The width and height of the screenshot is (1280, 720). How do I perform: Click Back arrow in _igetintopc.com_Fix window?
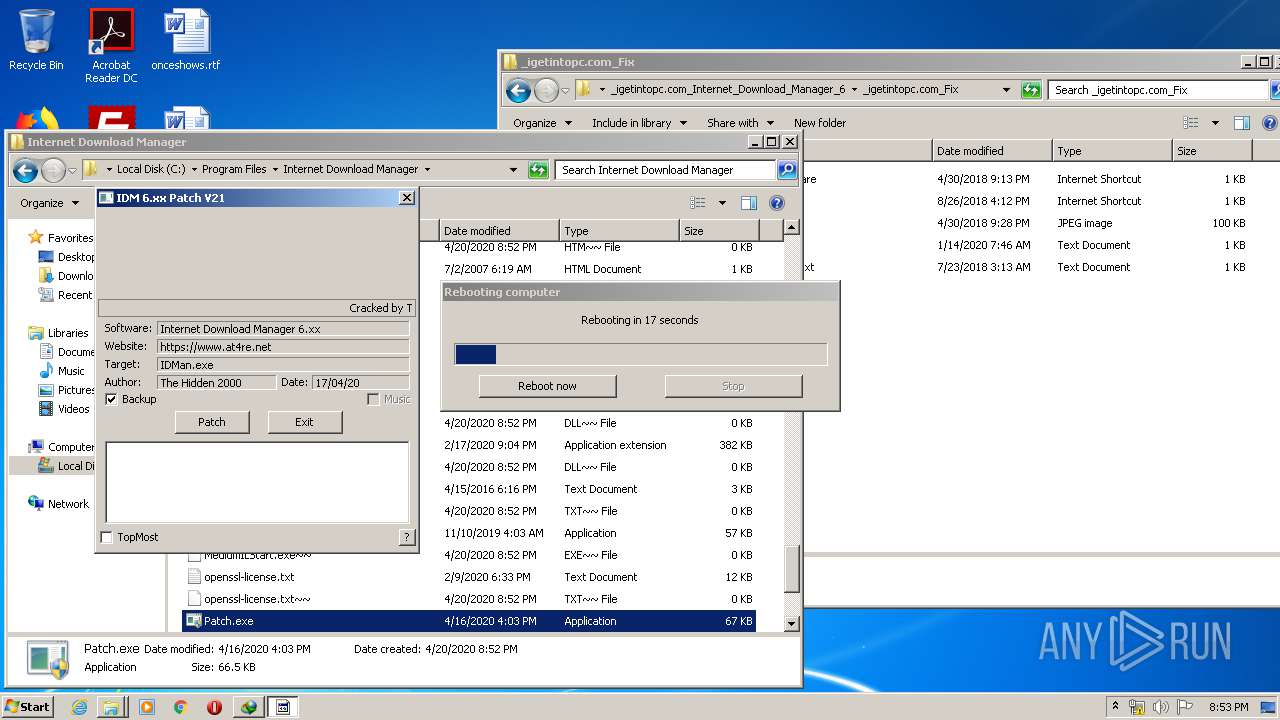pos(518,91)
